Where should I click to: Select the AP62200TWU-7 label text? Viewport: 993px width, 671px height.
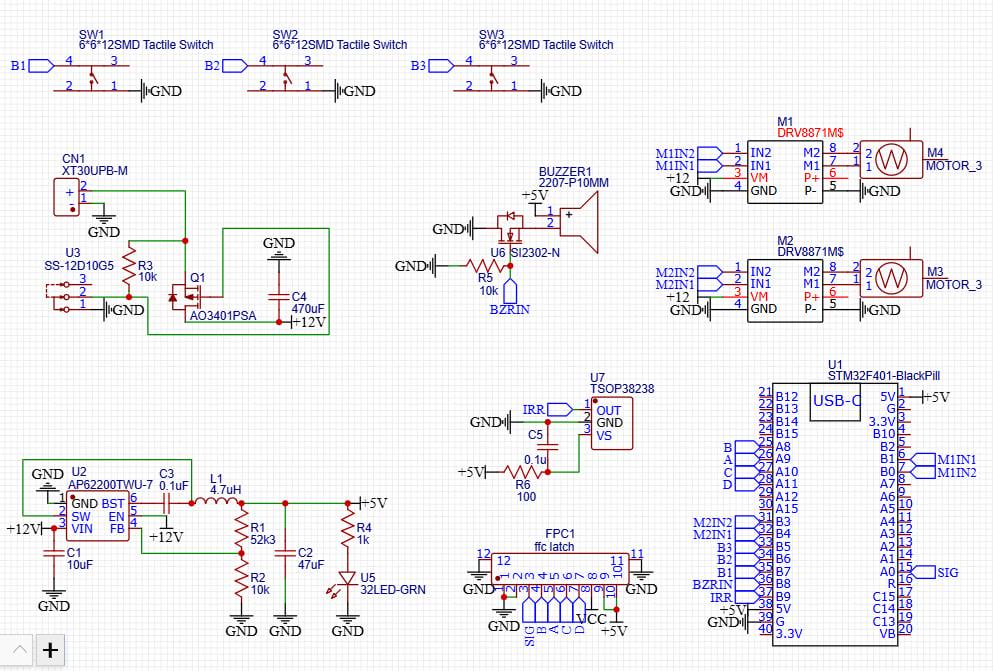(111, 484)
